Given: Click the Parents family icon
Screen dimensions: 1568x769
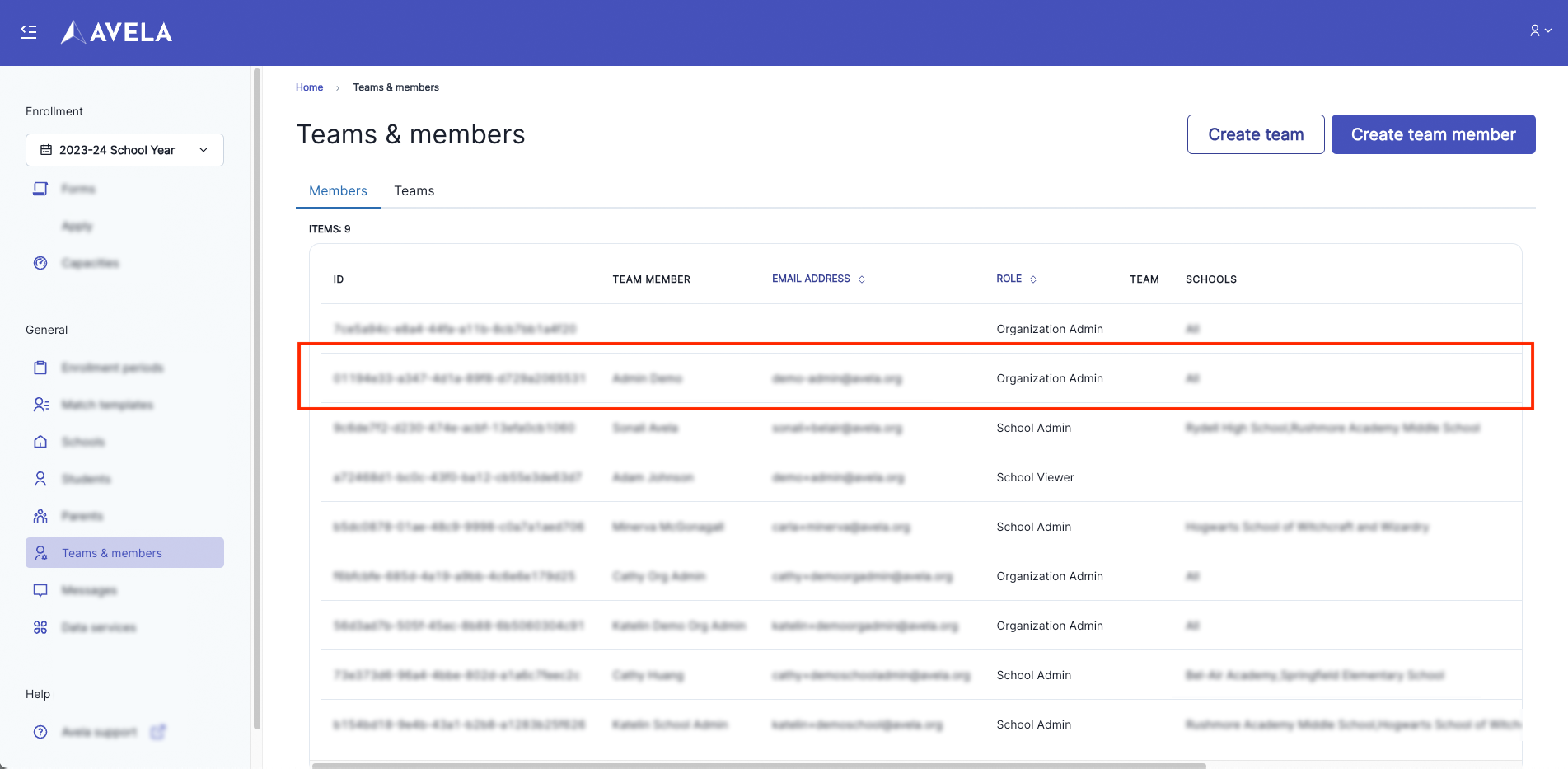Looking at the screenshot, I should click(40, 516).
